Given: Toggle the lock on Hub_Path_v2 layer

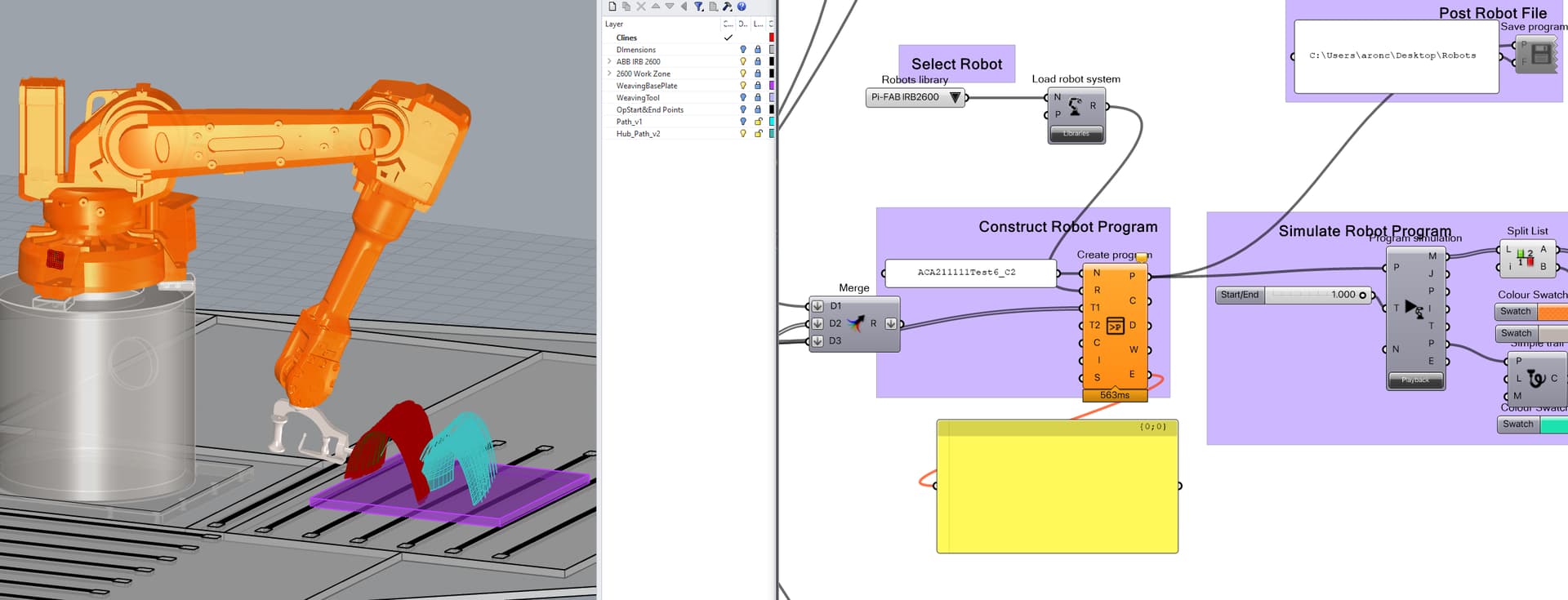Looking at the screenshot, I should click(x=758, y=134).
